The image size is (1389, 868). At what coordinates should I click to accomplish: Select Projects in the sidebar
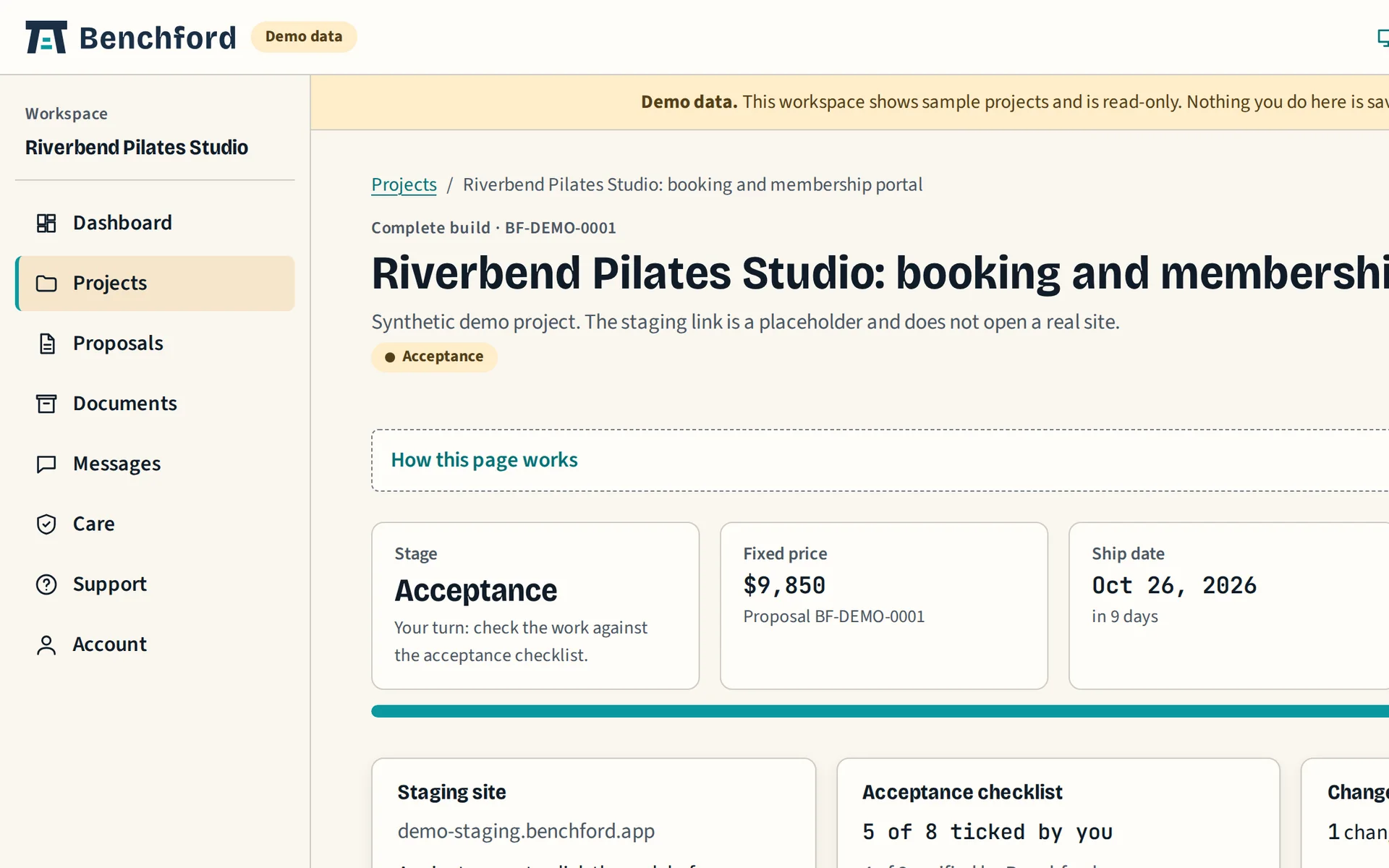coord(155,284)
